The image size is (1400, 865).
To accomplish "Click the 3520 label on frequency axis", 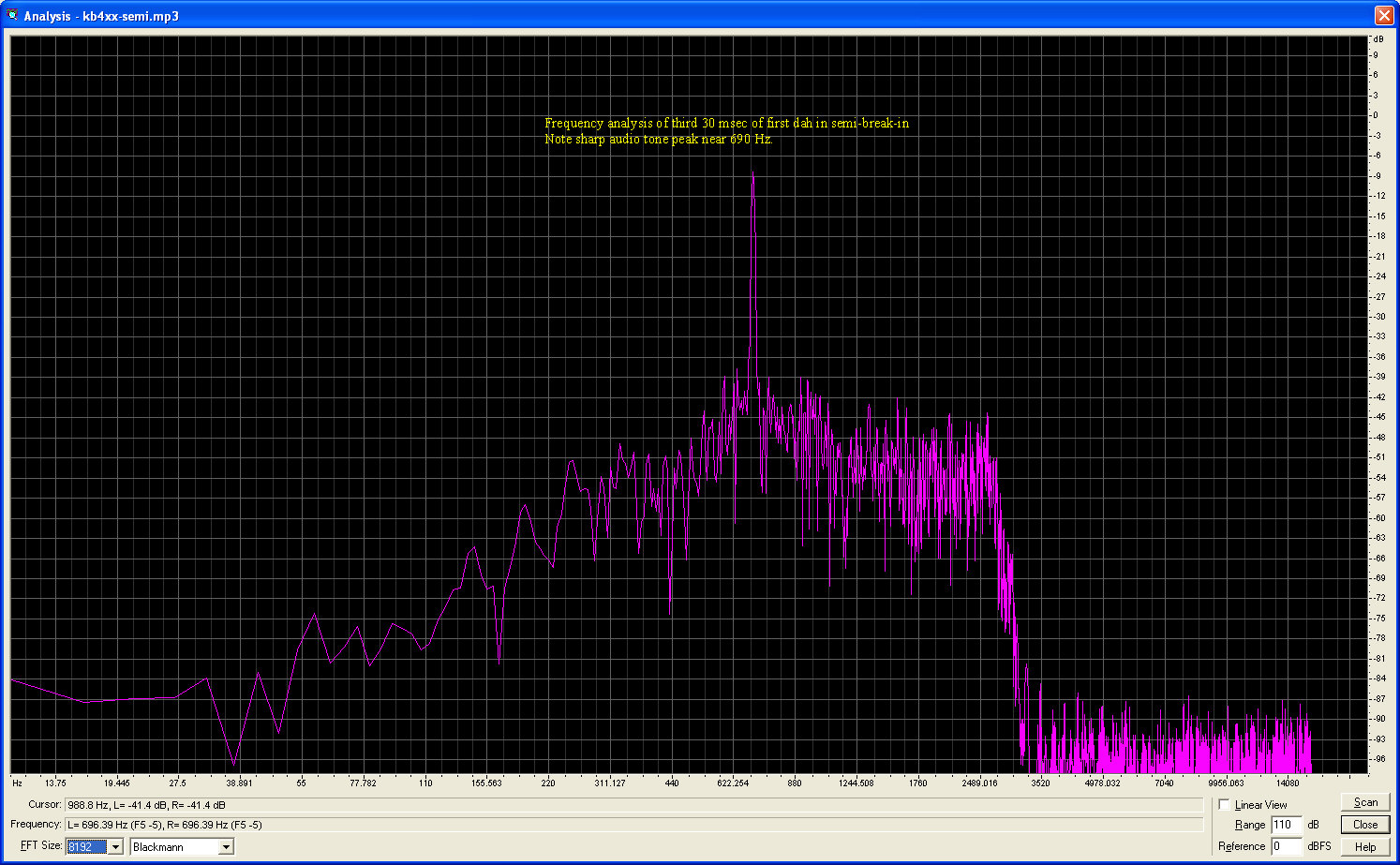I will (x=1040, y=783).
